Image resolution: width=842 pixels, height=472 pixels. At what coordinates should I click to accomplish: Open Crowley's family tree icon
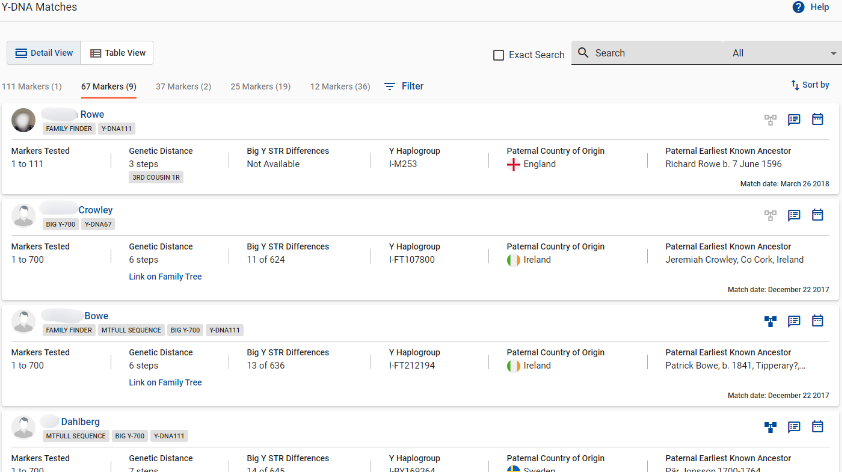tap(770, 215)
